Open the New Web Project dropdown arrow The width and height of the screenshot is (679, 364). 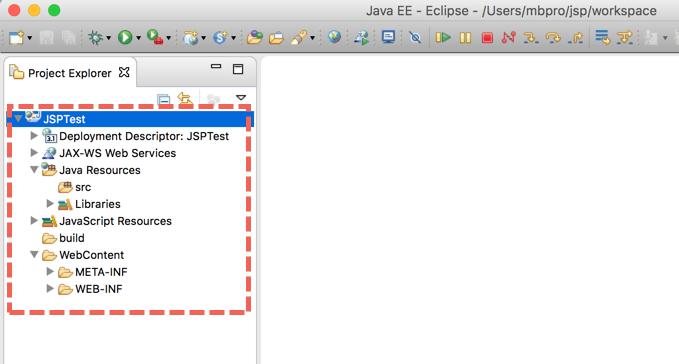tap(203, 39)
